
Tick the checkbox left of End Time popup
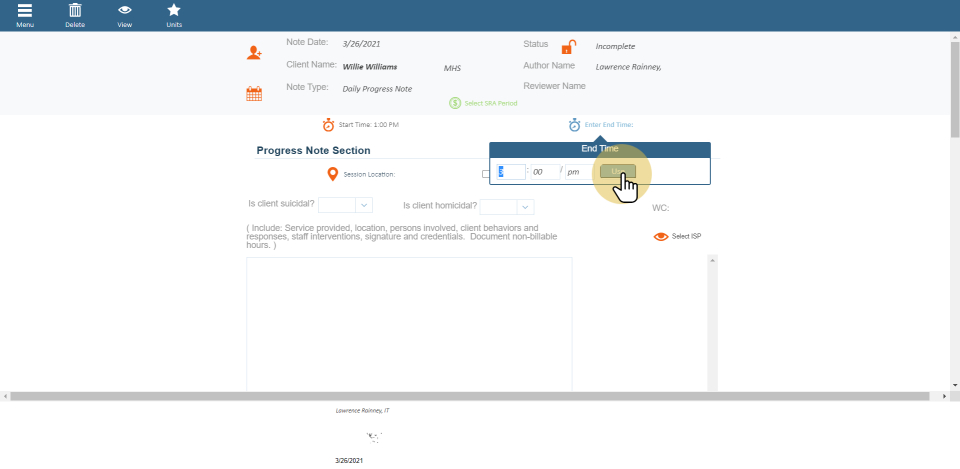click(x=486, y=174)
